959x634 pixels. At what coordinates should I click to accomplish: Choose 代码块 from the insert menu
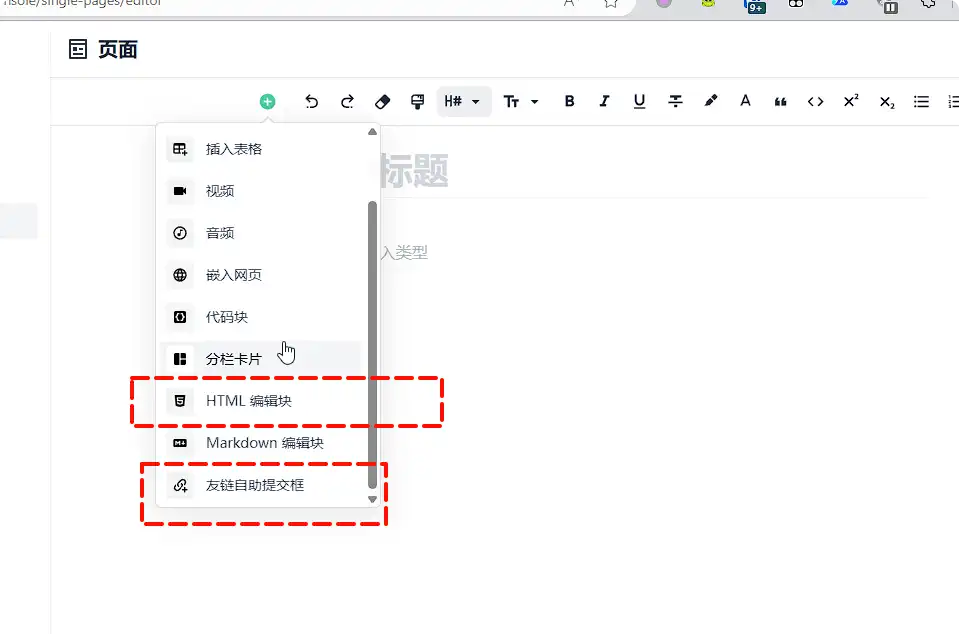261,317
